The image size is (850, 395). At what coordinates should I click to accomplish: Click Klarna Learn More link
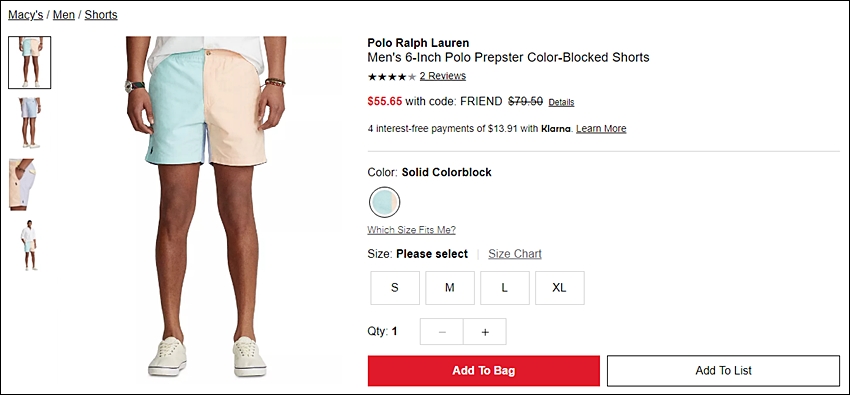601,128
